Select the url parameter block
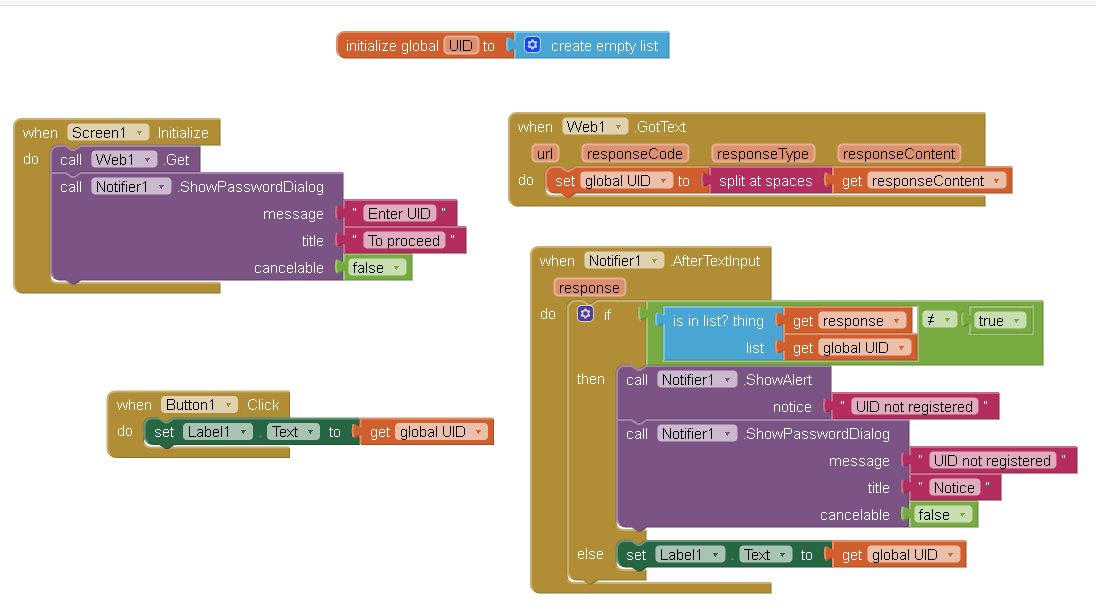Viewport: 1096px width, 611px height. click(545, 154)
